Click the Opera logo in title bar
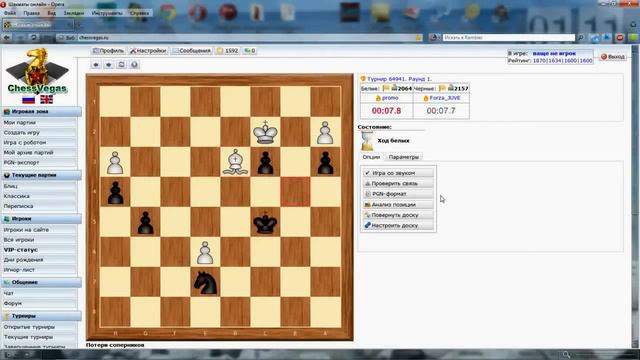Image resolution: width=640 pixels, height=360 pixels. click(3, 4)
